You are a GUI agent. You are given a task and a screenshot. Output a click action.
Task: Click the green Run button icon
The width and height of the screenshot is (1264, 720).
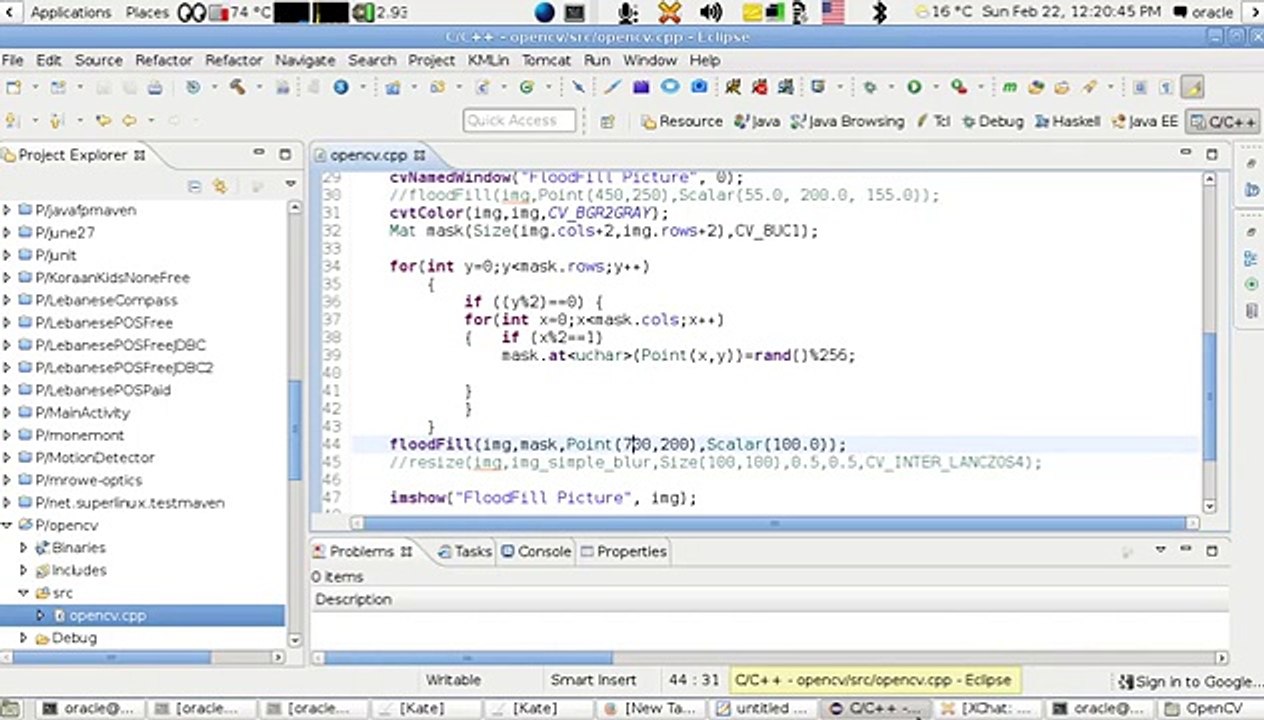coord(914,88)
